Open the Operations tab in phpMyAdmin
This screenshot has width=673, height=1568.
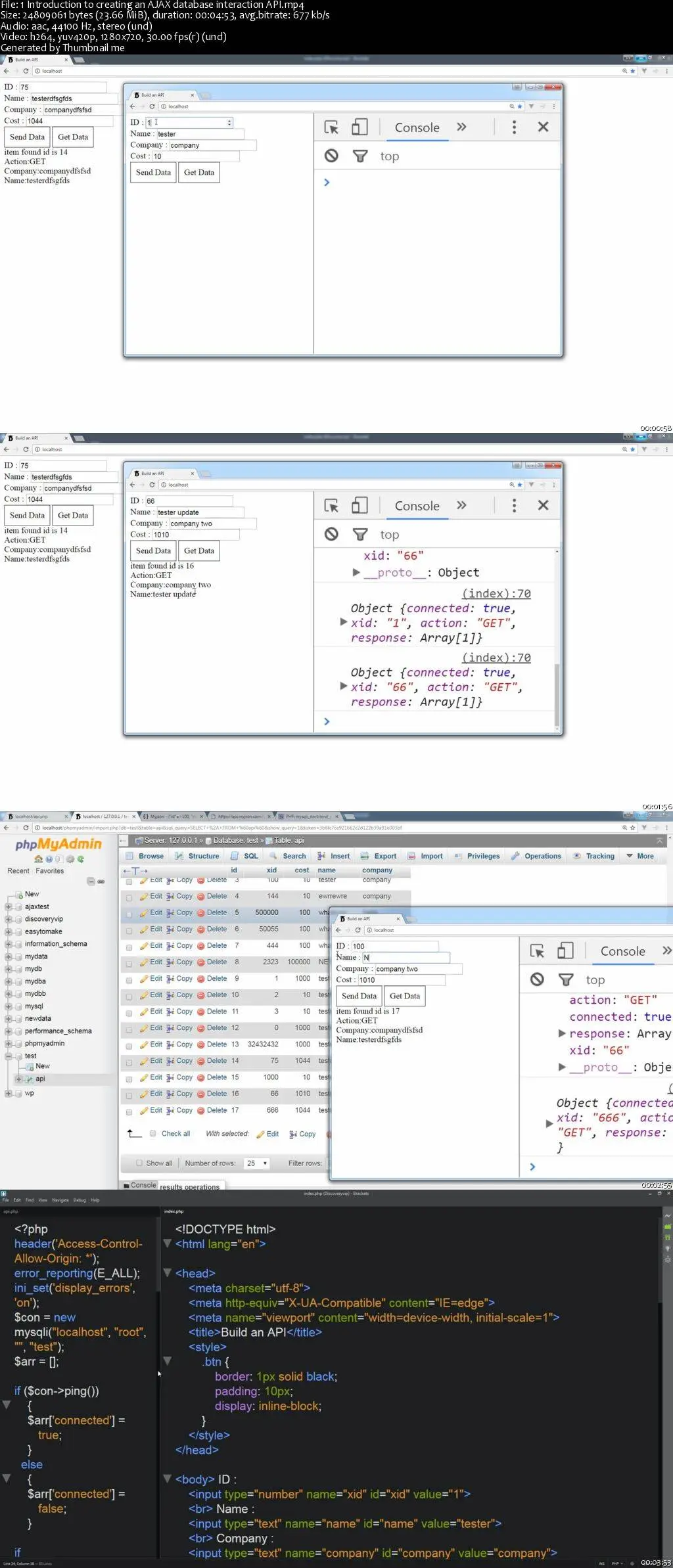pyautogui.click(x=536, y=856)
